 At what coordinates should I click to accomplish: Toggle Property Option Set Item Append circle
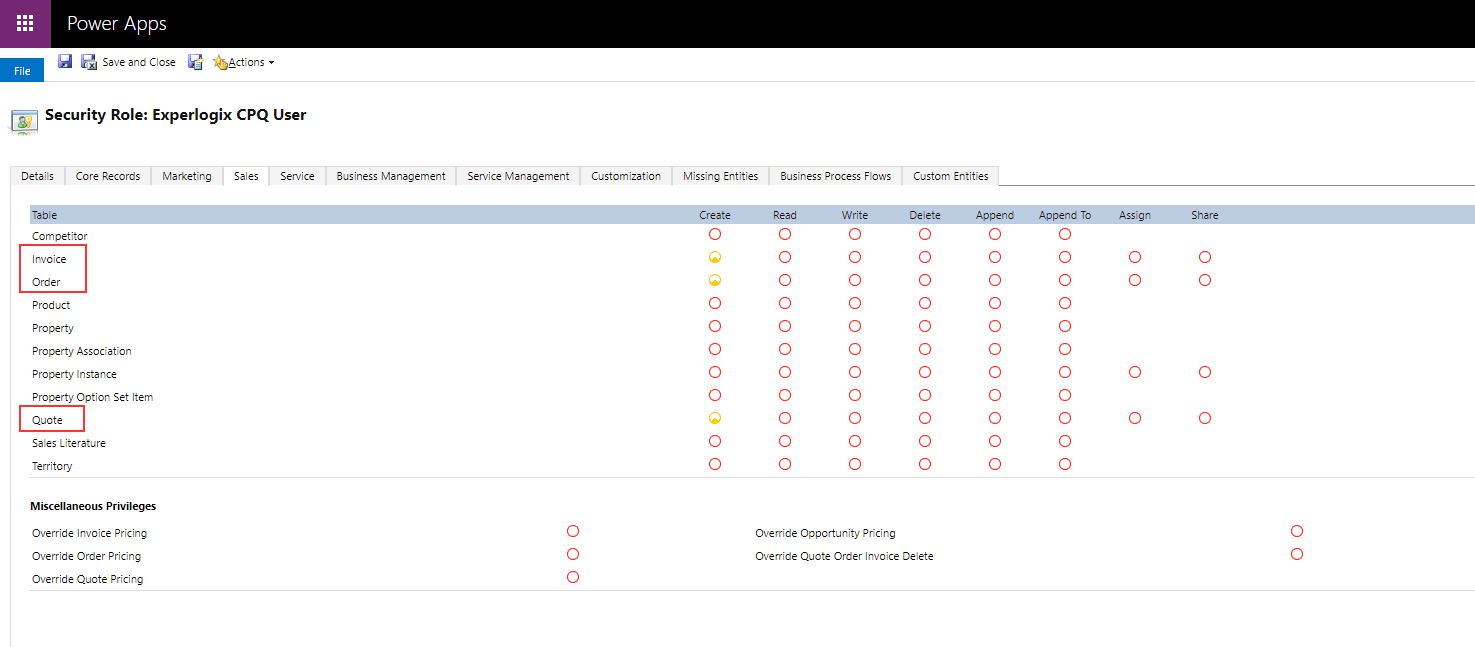995,395
